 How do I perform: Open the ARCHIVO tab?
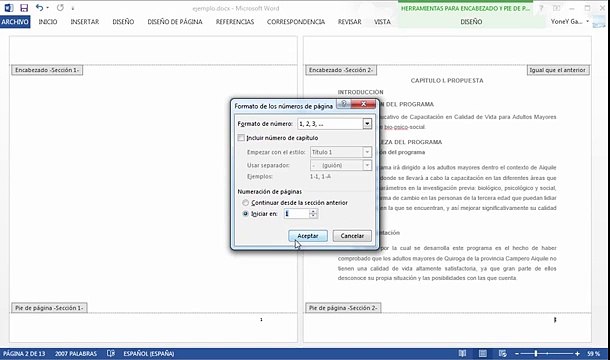pos(15,22)
